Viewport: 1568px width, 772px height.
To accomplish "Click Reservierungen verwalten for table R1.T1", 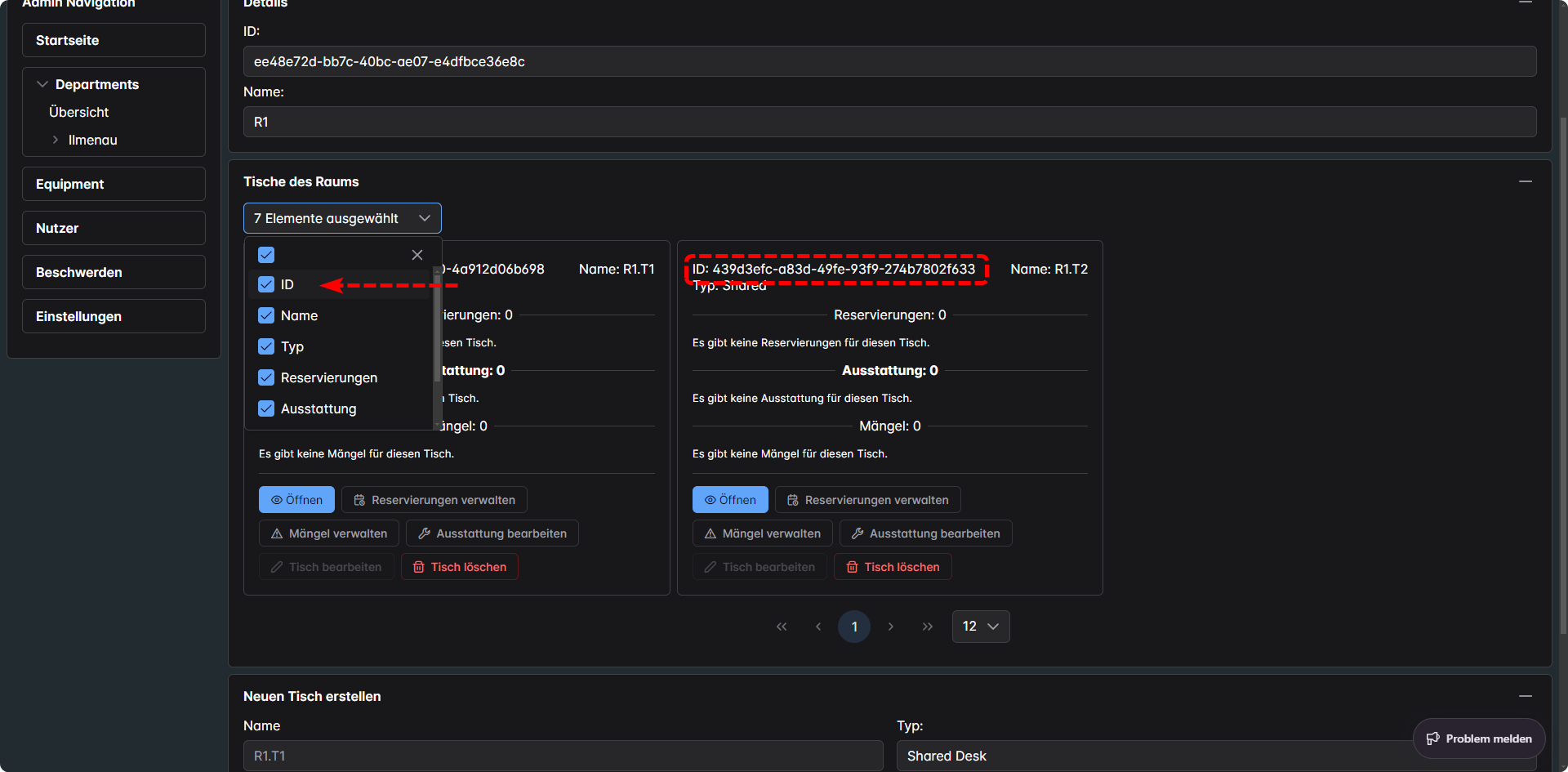I will click(x=434, y=500).
